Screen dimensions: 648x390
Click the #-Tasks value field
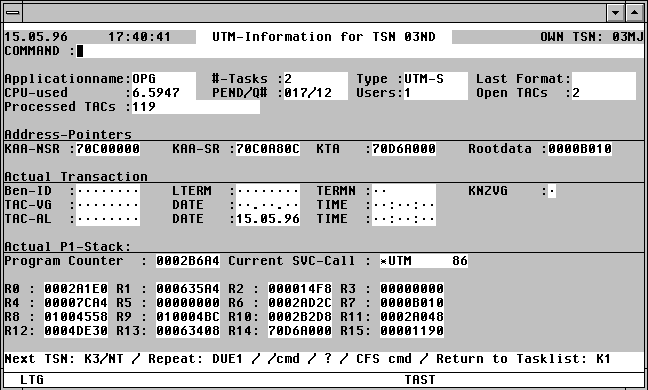tap(316, 79)
